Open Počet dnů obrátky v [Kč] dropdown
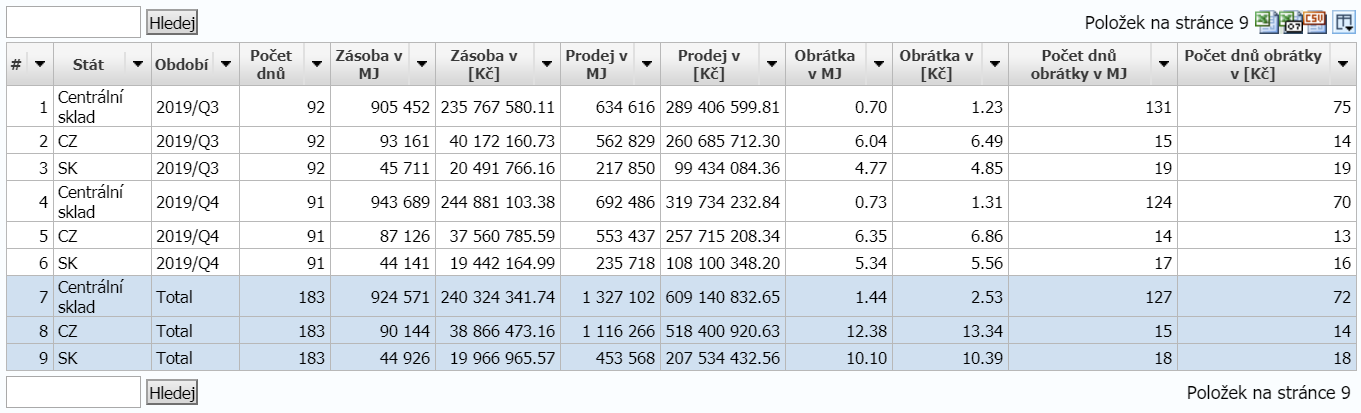The width and height of the screenshot is (1361, 413). pos(1341,64)
